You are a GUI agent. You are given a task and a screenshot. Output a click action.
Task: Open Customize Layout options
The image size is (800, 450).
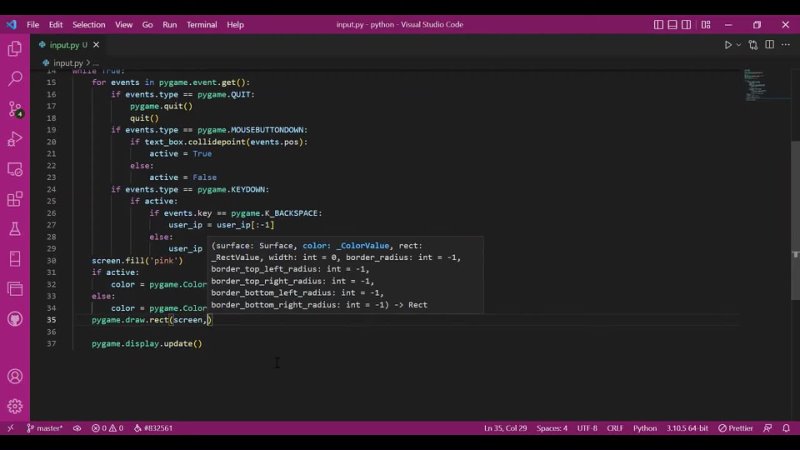click(706, 24)
